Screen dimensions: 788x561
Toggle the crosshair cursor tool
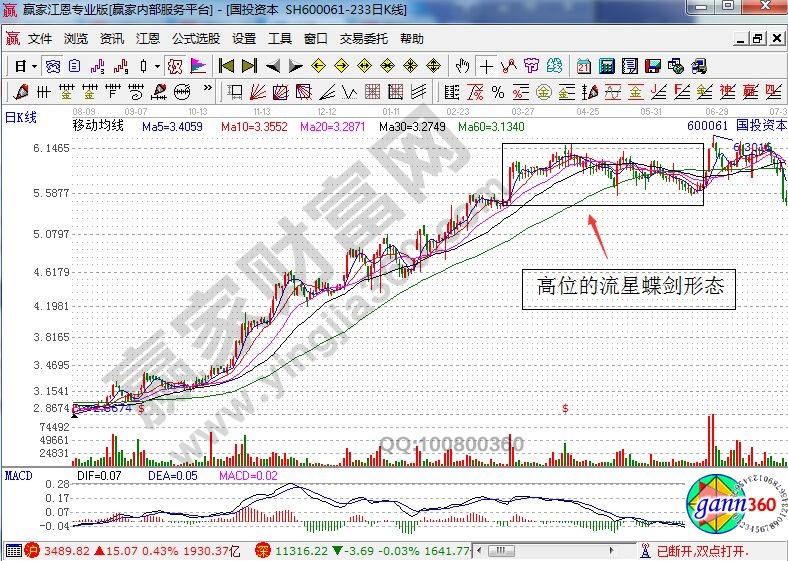[x=486, y=66]
